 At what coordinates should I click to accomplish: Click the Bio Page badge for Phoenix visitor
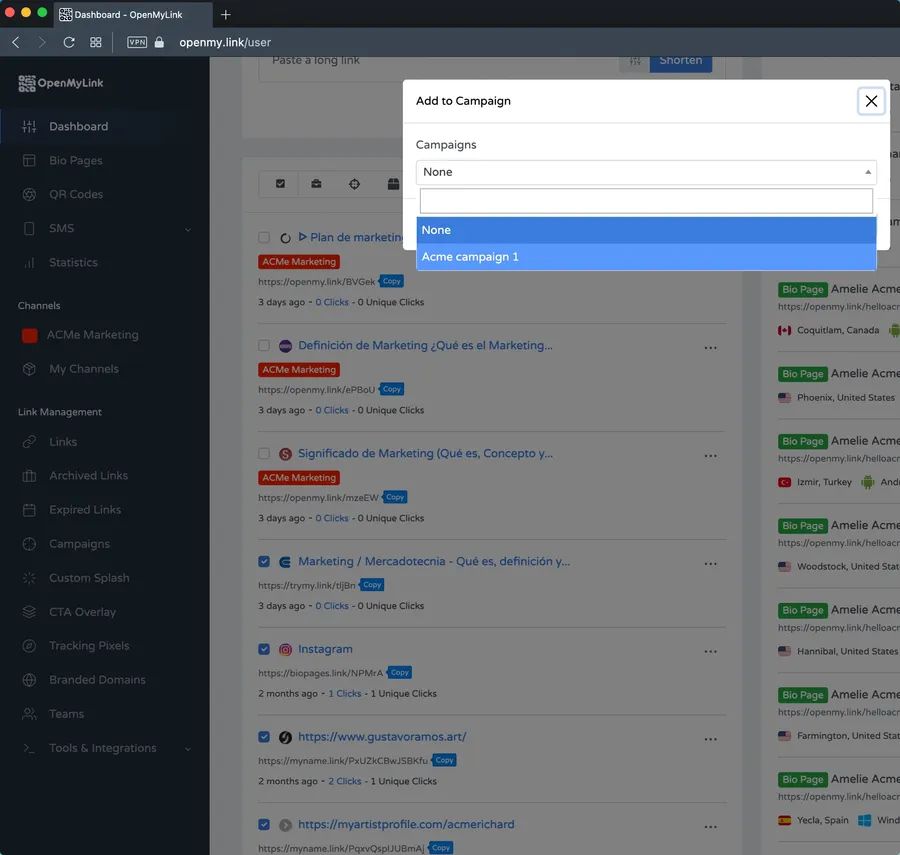802,374
